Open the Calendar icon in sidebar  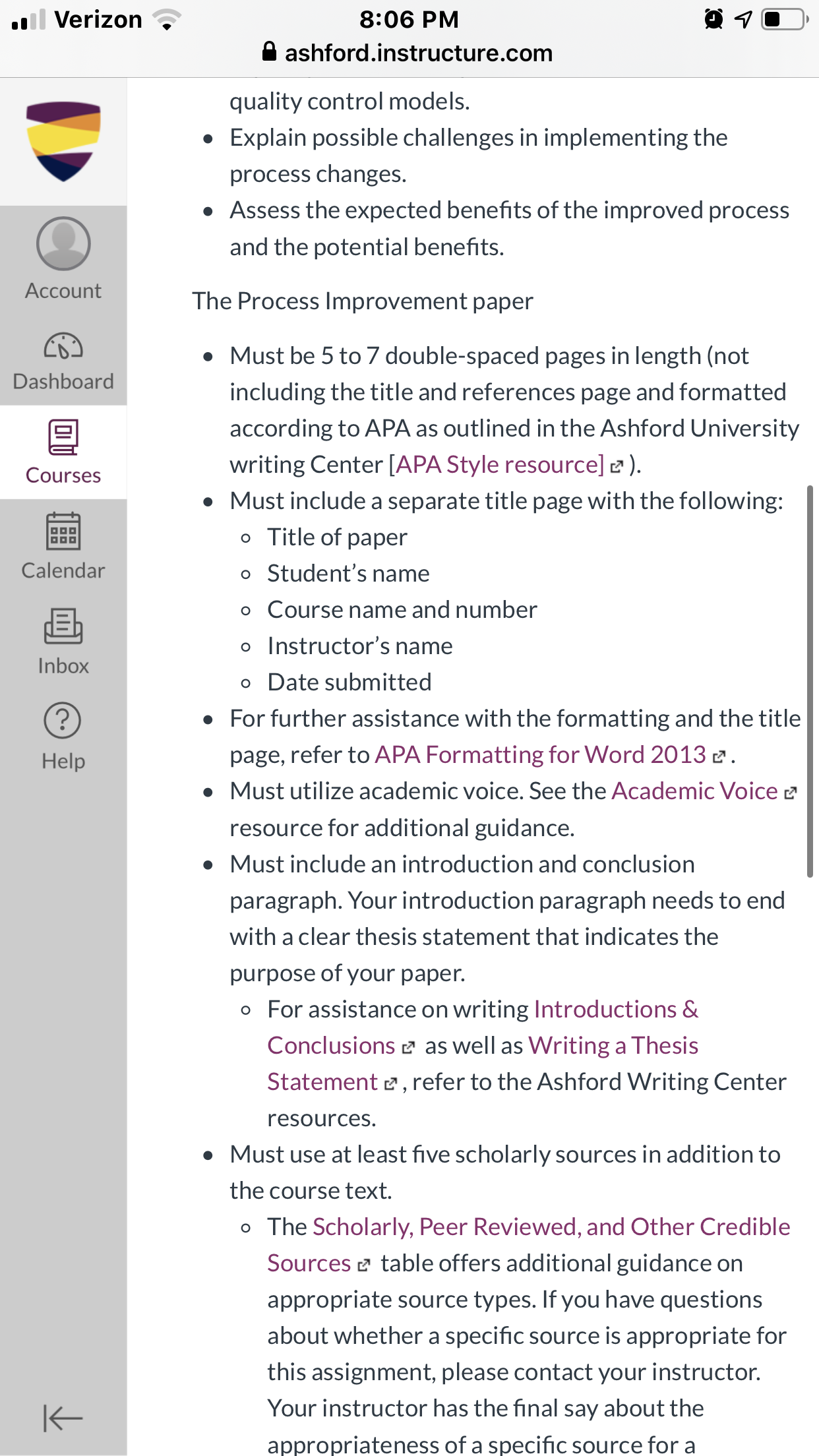point(63,531)
